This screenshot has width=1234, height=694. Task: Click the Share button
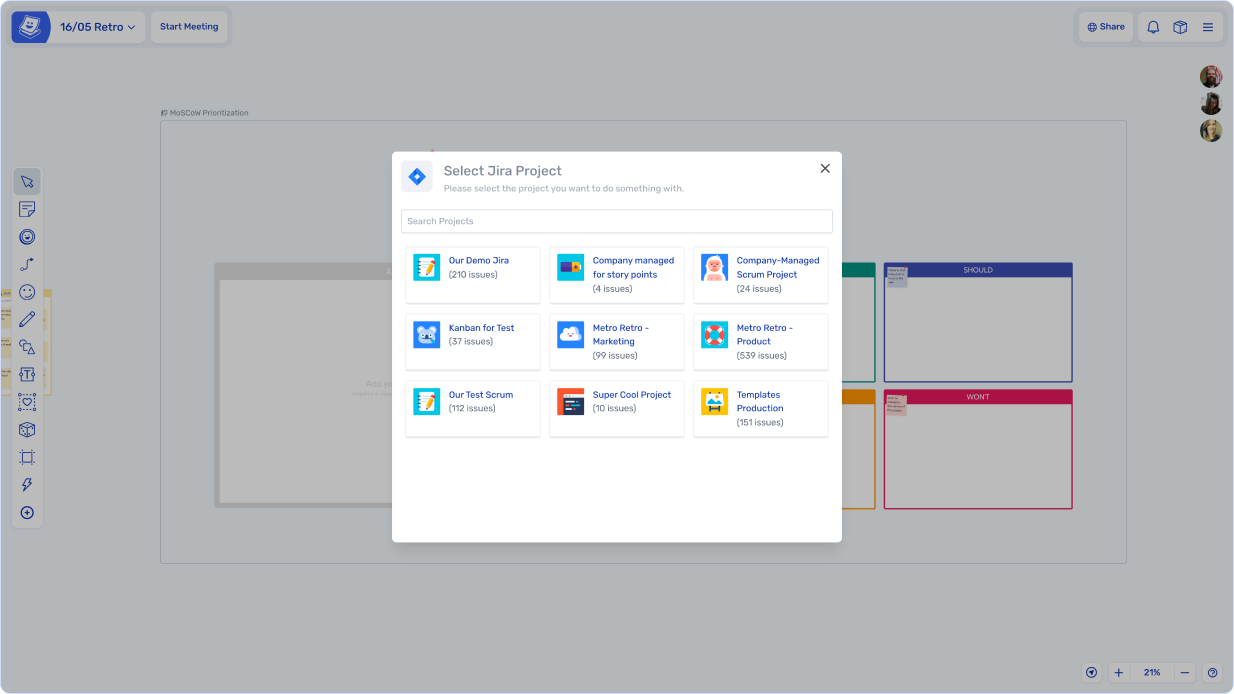tap(1106, 27)
